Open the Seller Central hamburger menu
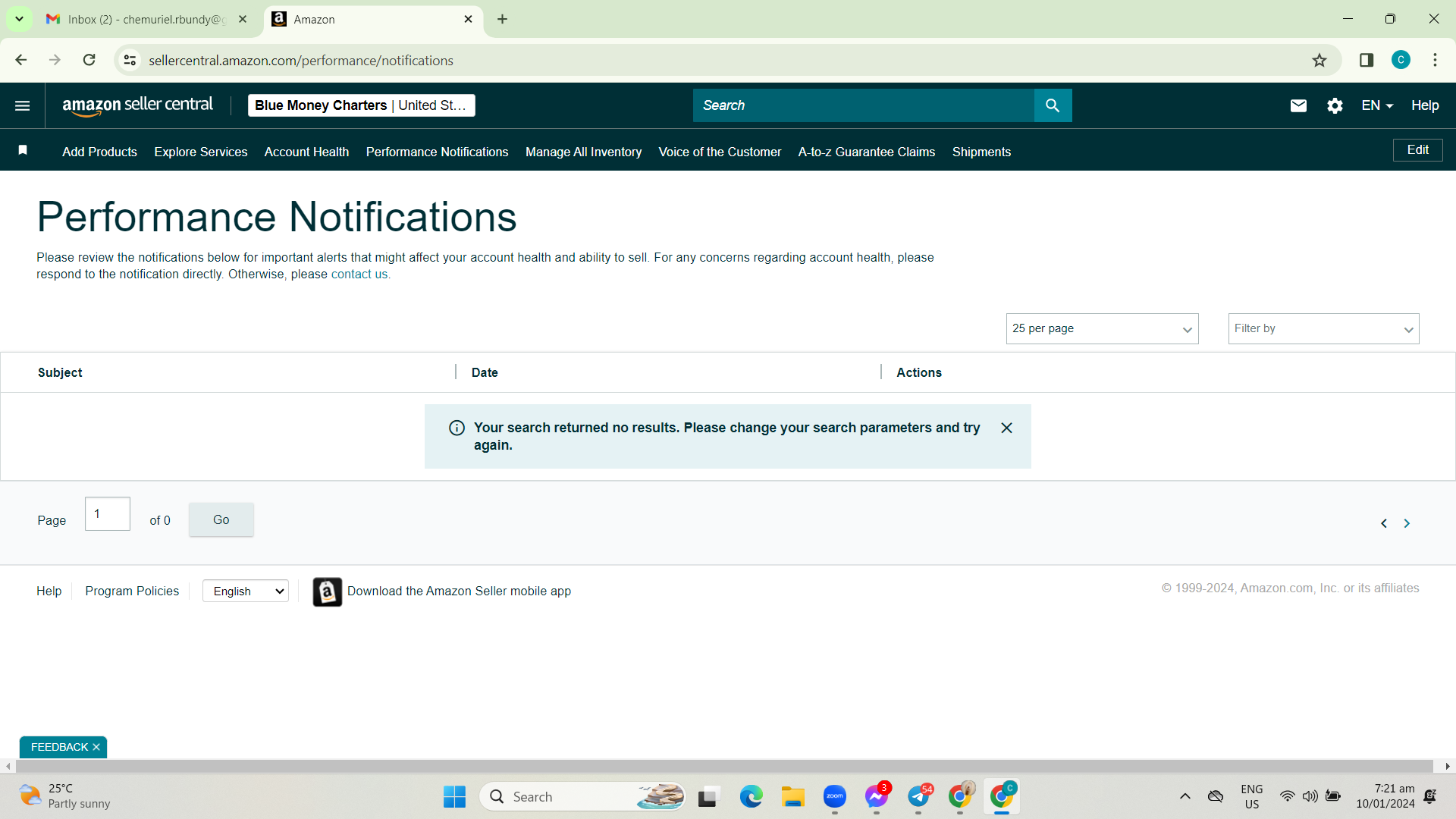The width and height of the screenshot is (1456, 819). coord(23,105)
